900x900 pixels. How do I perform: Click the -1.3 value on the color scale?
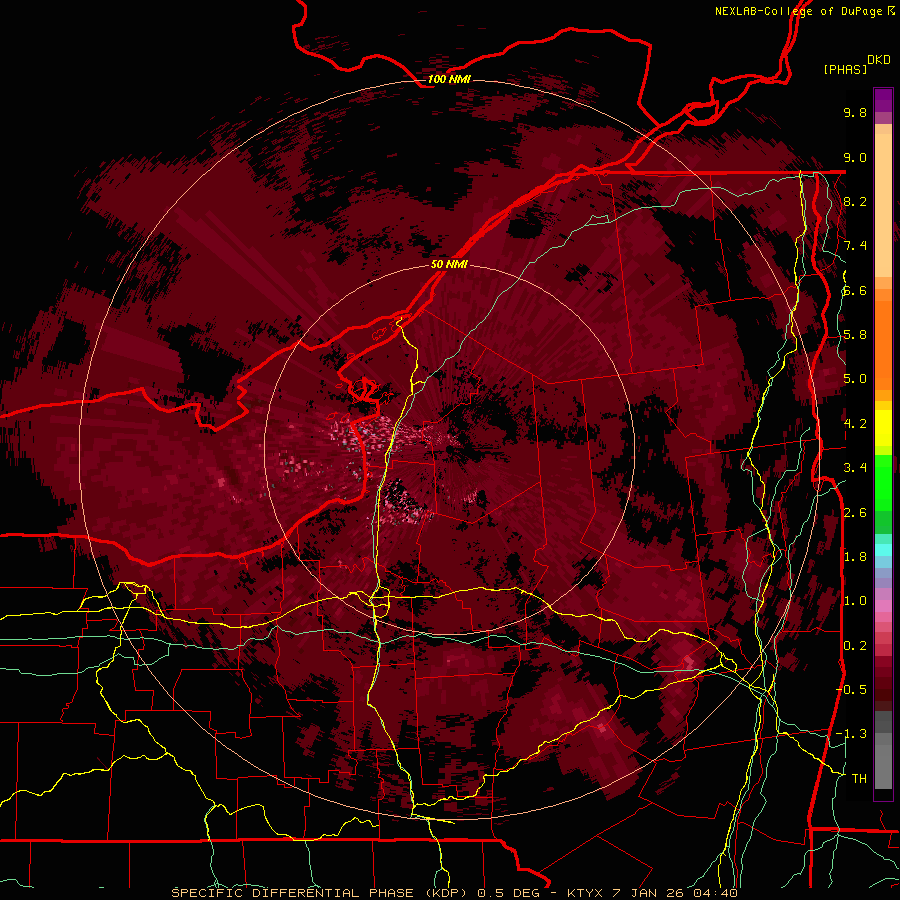tap(852, 734)
